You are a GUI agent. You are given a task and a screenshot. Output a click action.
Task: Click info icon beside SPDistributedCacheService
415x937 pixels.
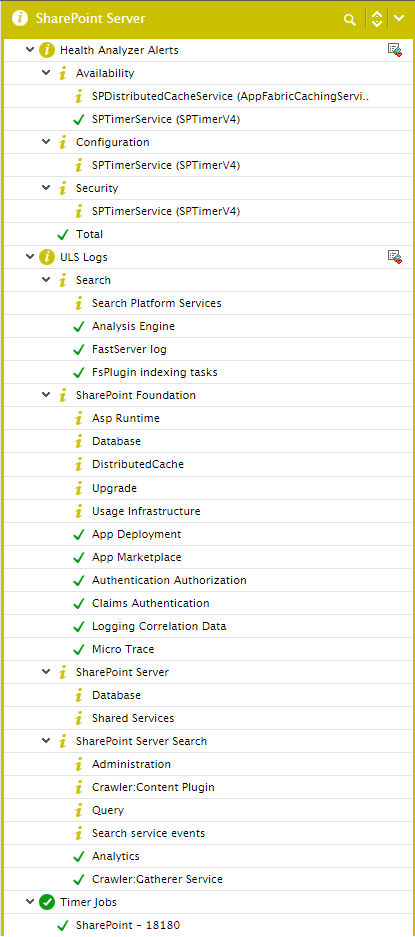click(x=78, y=96)
